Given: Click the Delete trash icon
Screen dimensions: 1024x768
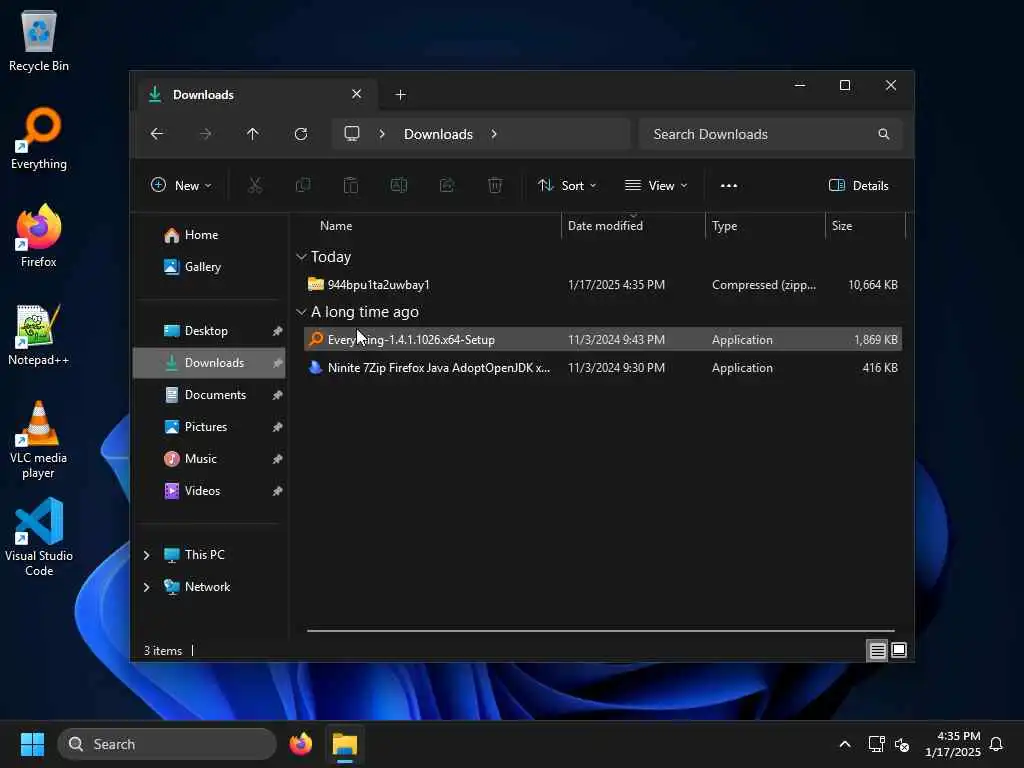Looking at the screenshot, I should 495,185.
